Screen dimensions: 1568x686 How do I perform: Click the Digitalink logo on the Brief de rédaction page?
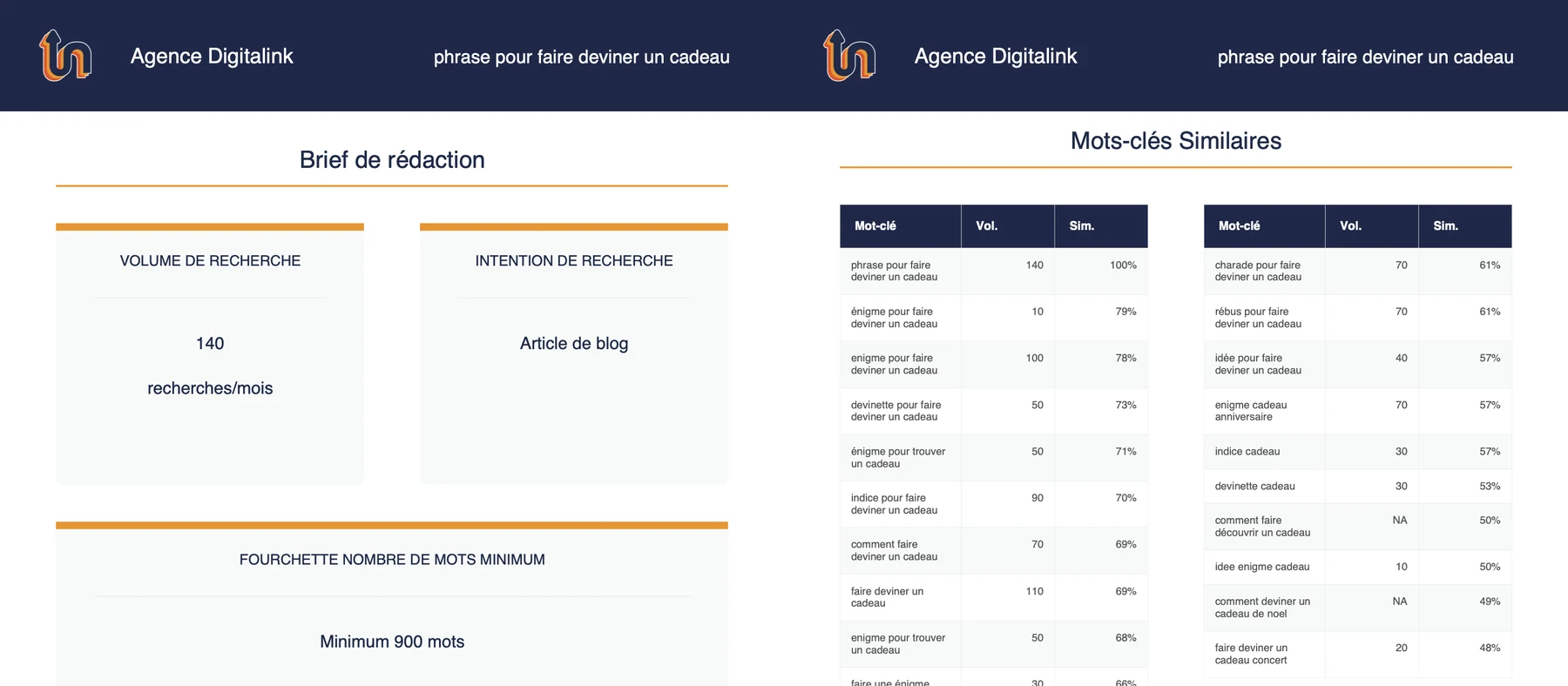(65, 56)
